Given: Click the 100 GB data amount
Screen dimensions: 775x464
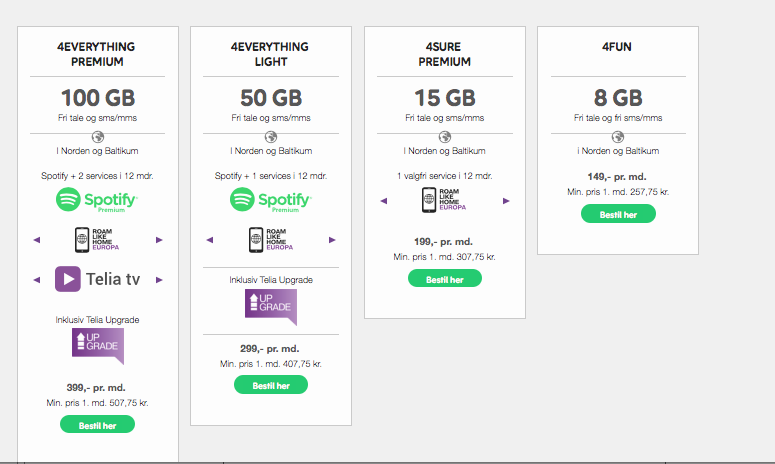Looking at the screenshot, I should pos(98,98).
